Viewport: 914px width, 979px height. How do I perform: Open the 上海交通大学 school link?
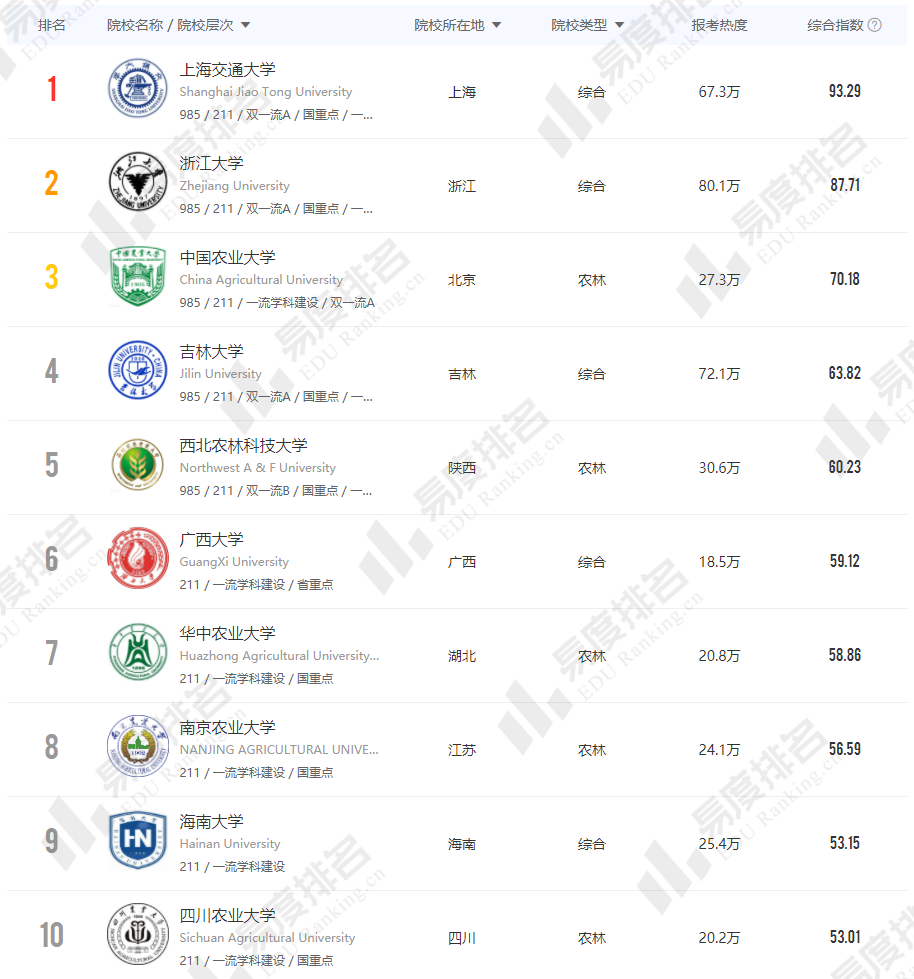click(x=227, y=70)
